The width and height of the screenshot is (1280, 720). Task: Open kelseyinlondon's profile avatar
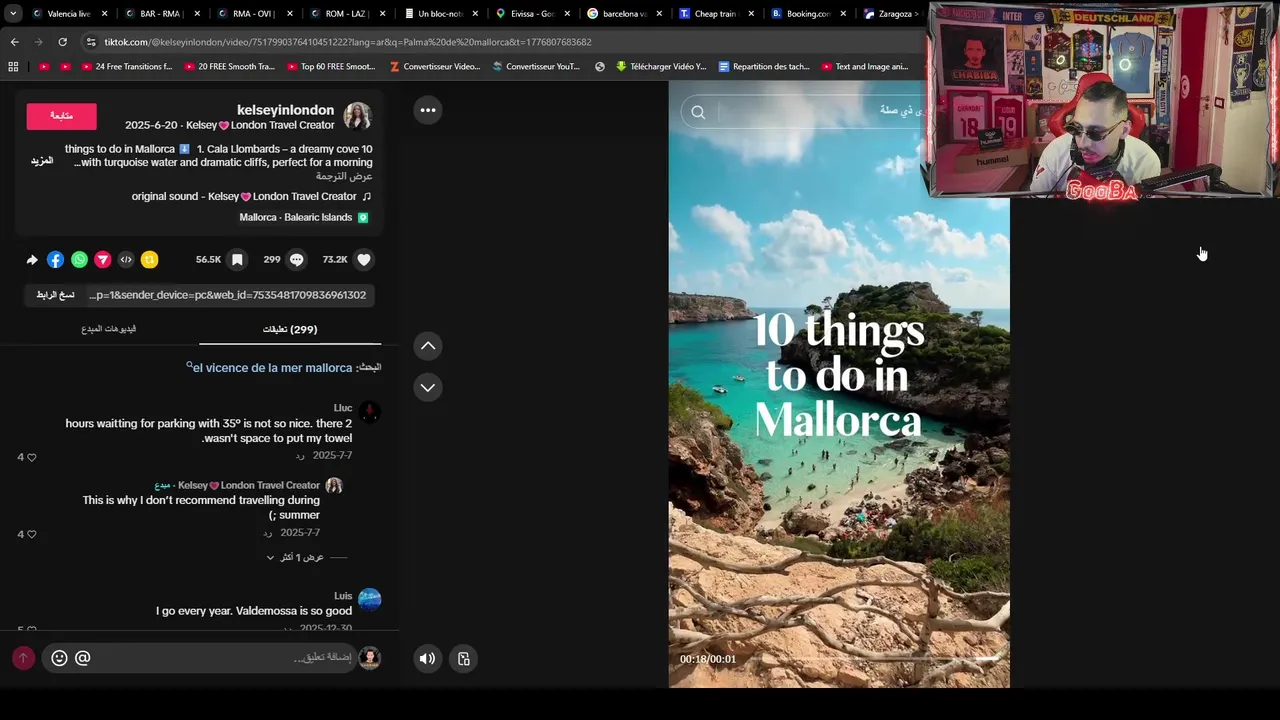[x=358, y=116]
